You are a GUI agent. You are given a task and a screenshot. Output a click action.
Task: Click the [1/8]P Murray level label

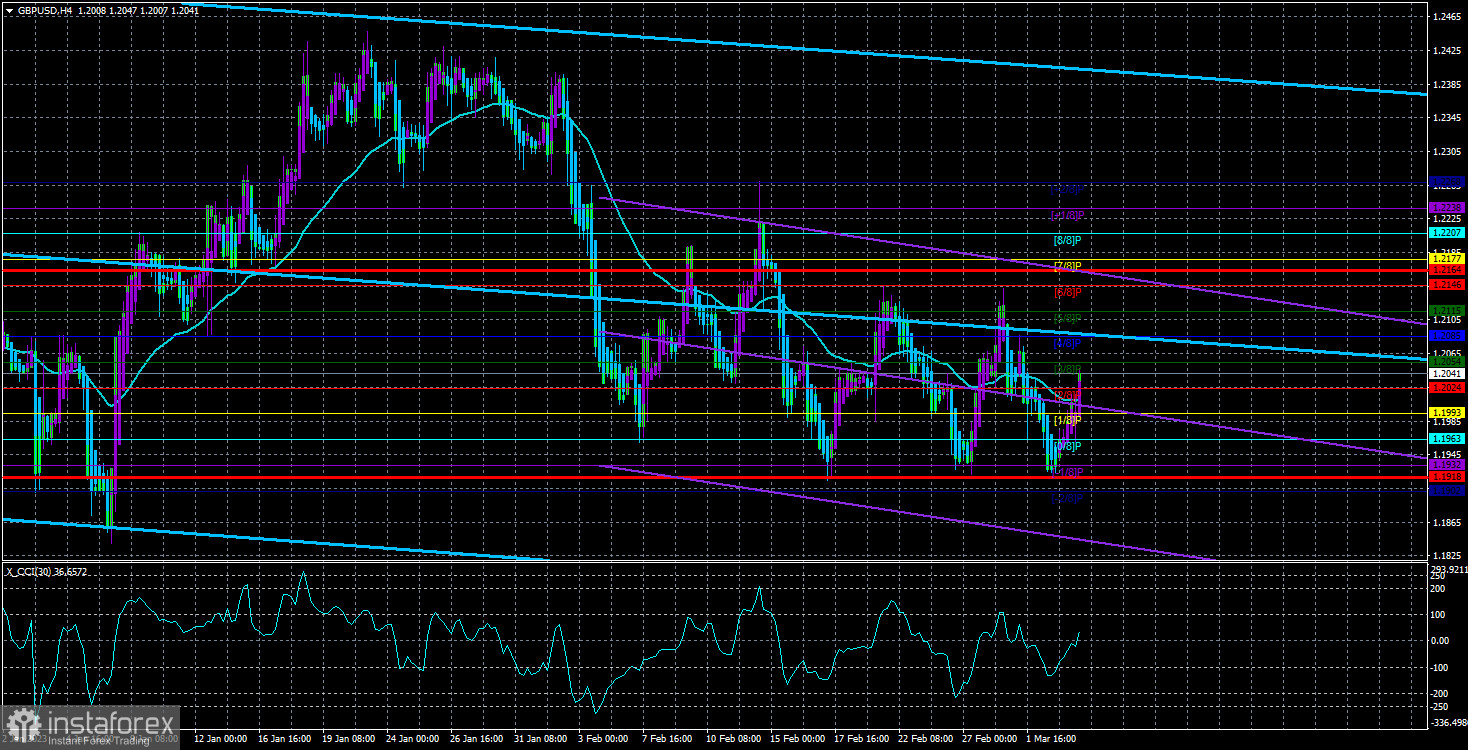(1068, 420)
